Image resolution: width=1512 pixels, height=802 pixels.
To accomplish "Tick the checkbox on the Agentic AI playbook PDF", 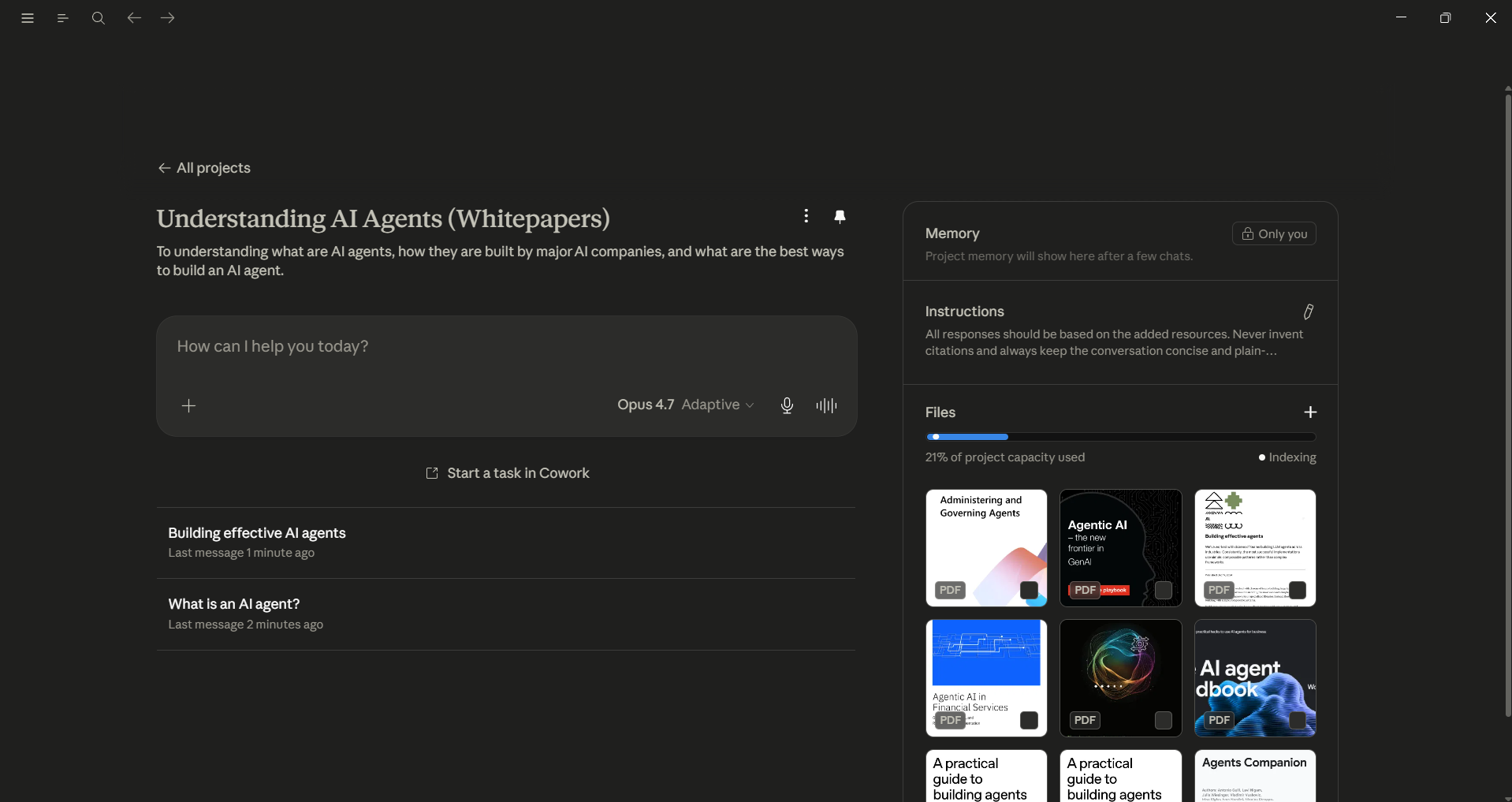I will pos(1164,590).
